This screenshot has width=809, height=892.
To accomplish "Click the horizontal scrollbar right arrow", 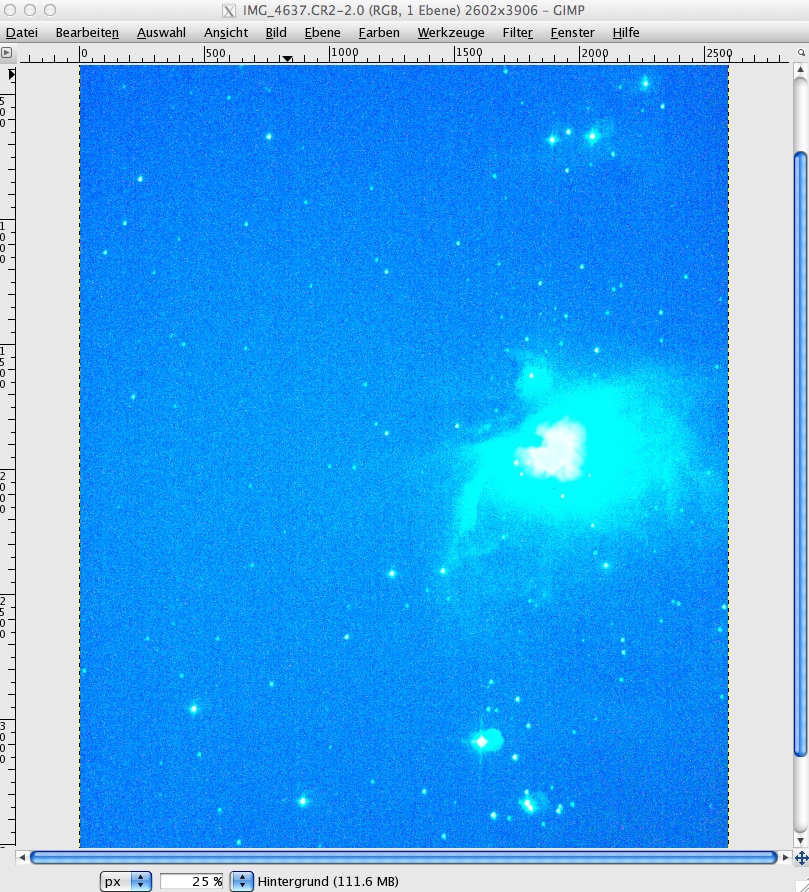I will point(784,858).
